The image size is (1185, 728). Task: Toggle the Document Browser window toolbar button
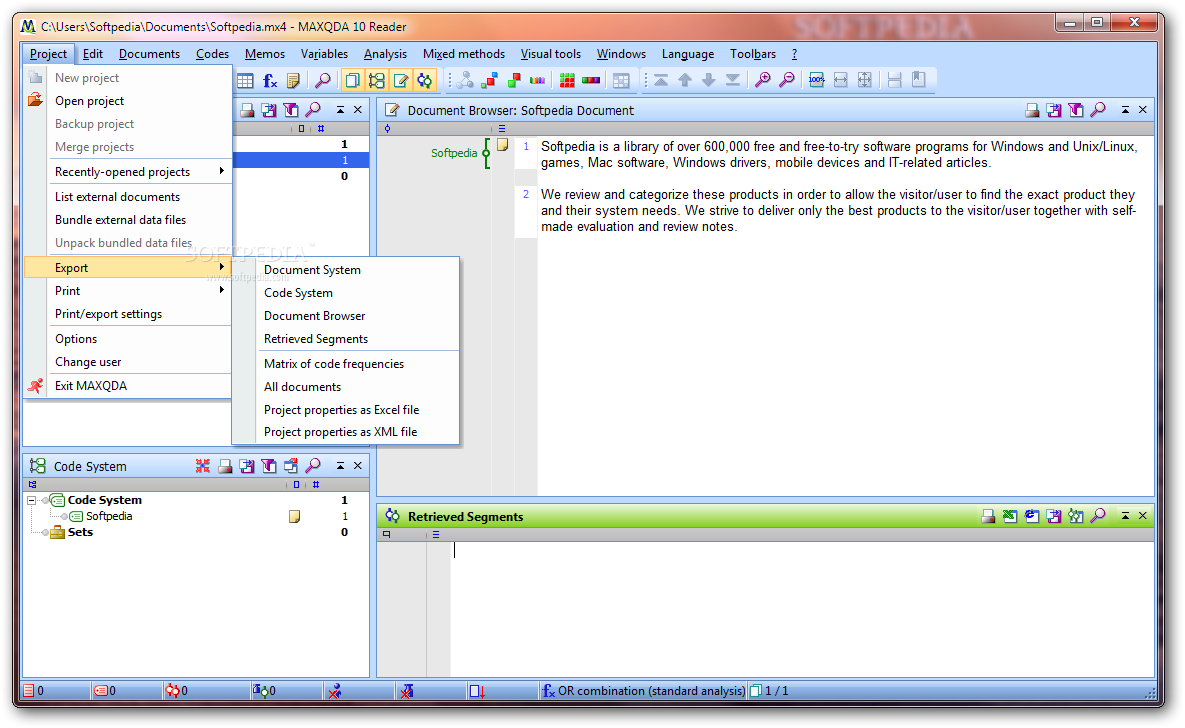[x=401, y=80]
